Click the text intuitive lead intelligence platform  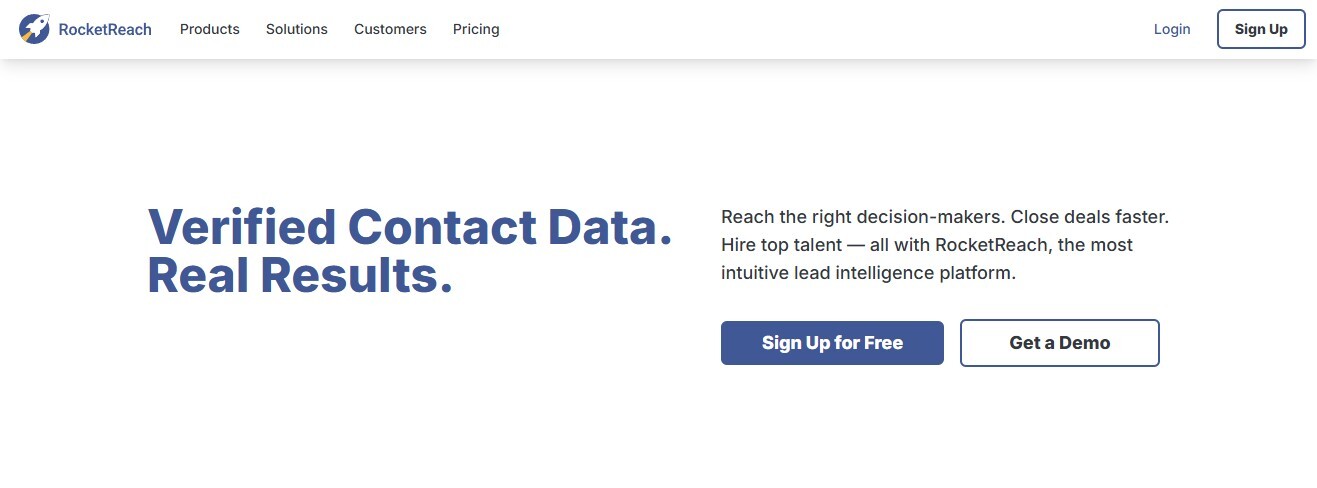[x=868, y=273]
